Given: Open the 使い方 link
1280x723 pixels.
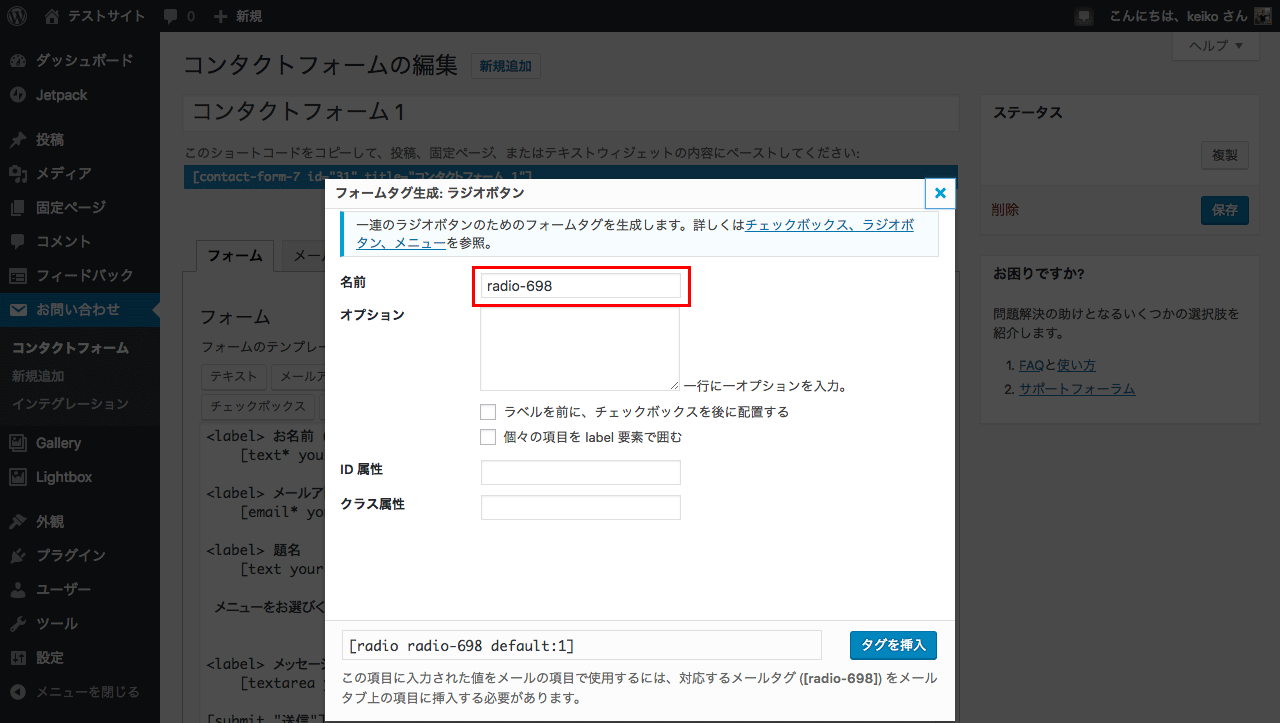Looking at the screenshot, I should click(1076, 365).
